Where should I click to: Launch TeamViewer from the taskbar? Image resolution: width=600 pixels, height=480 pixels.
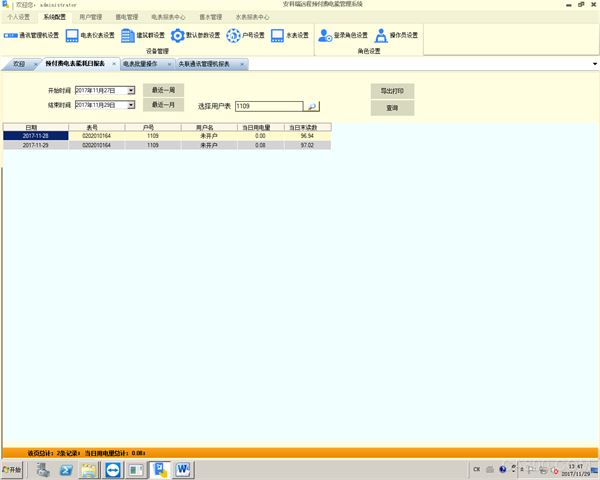pyautogui.click(x=113, y=470)
